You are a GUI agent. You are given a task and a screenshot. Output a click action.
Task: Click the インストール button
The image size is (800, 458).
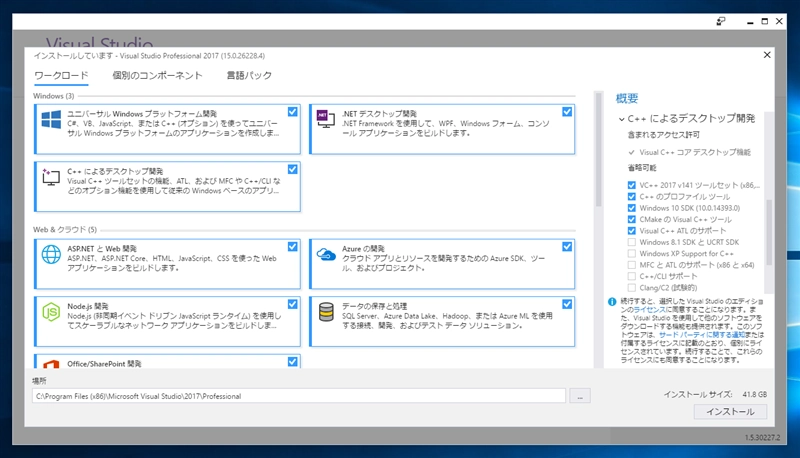click(x=730, y=412)
